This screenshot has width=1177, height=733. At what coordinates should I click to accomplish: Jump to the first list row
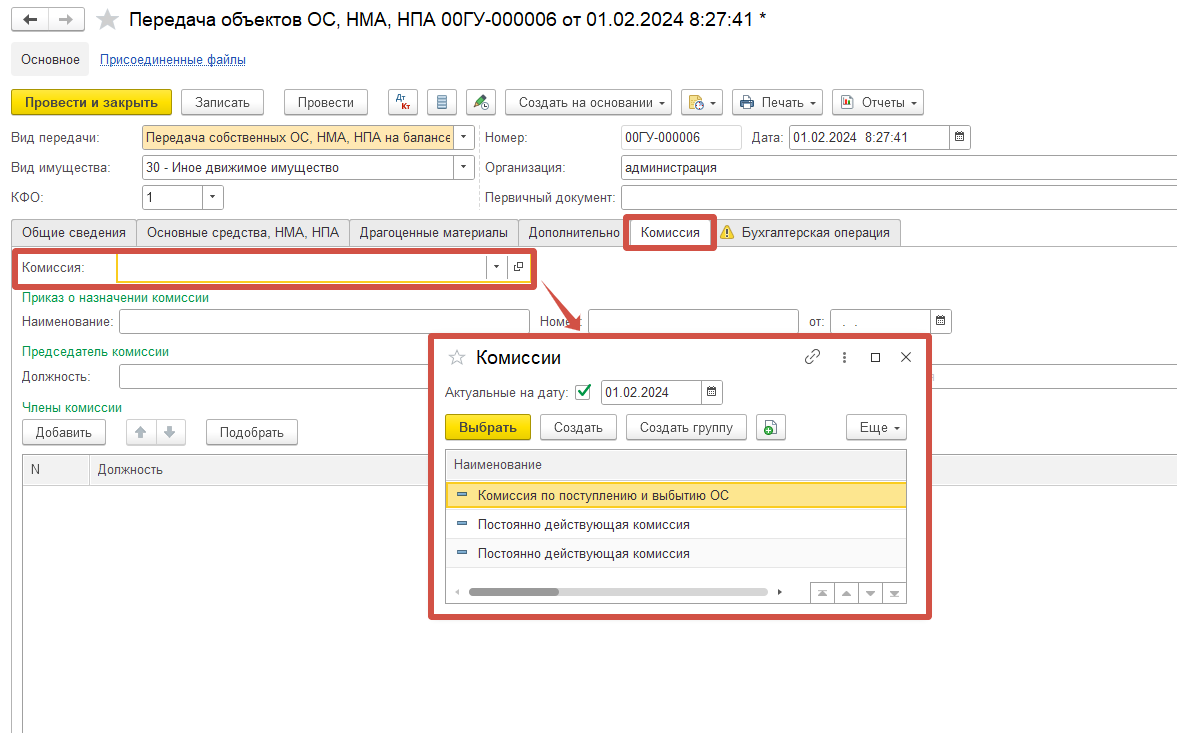click(823, 593)
